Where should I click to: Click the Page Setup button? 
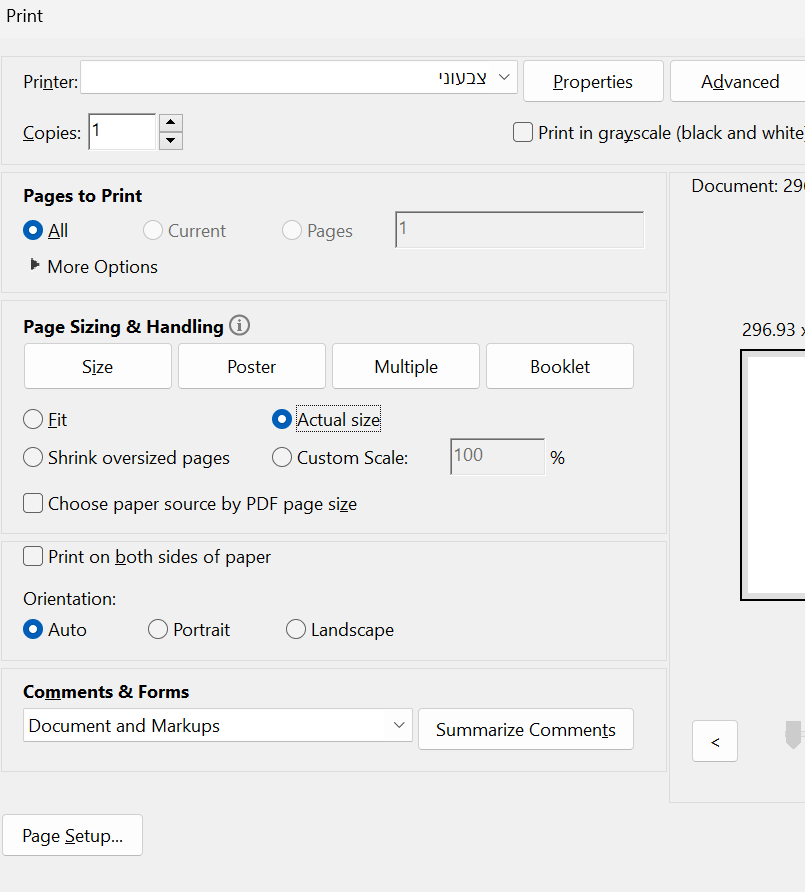click(x=73, y=836)
